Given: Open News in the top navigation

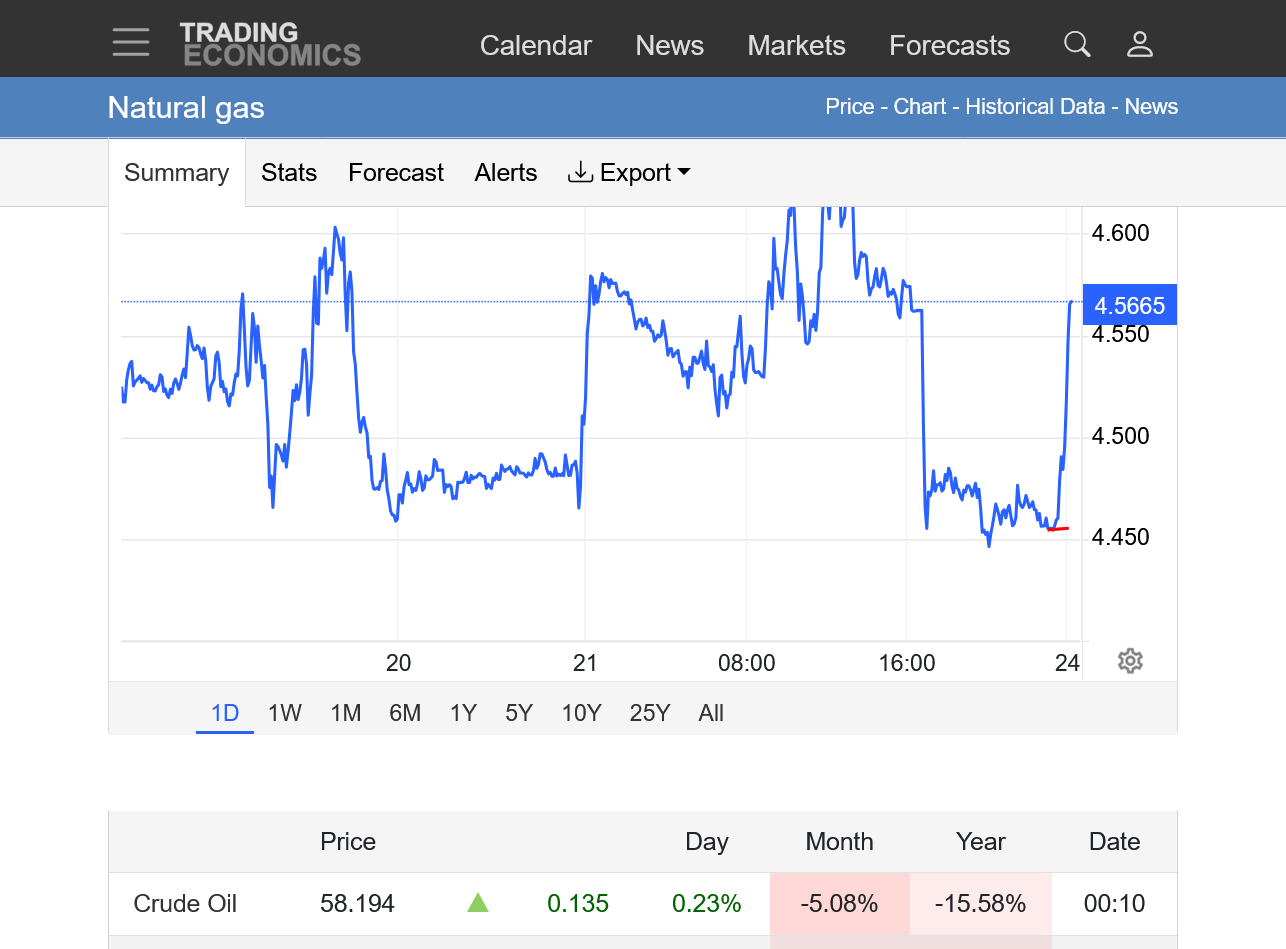Looking at the screenshot, I should [669, 46].
